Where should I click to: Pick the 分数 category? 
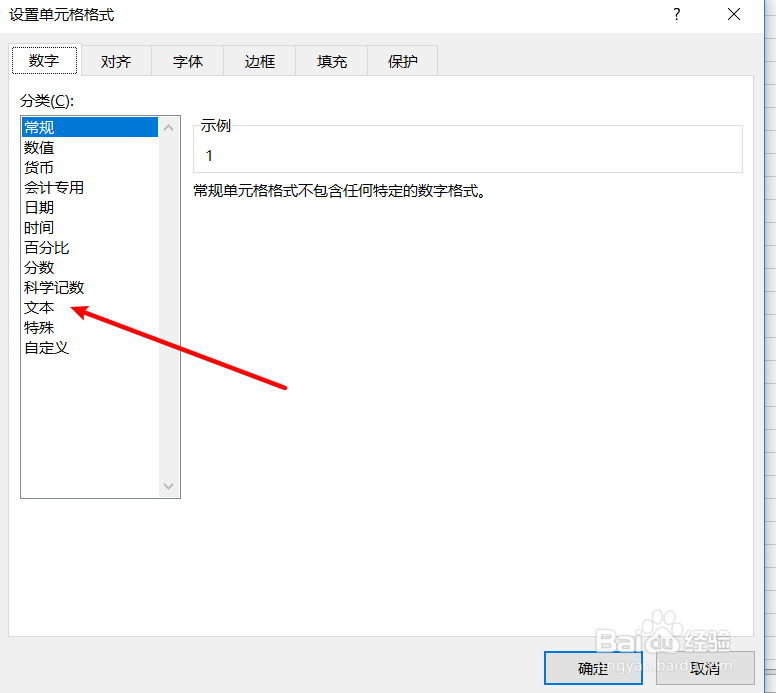90,268
